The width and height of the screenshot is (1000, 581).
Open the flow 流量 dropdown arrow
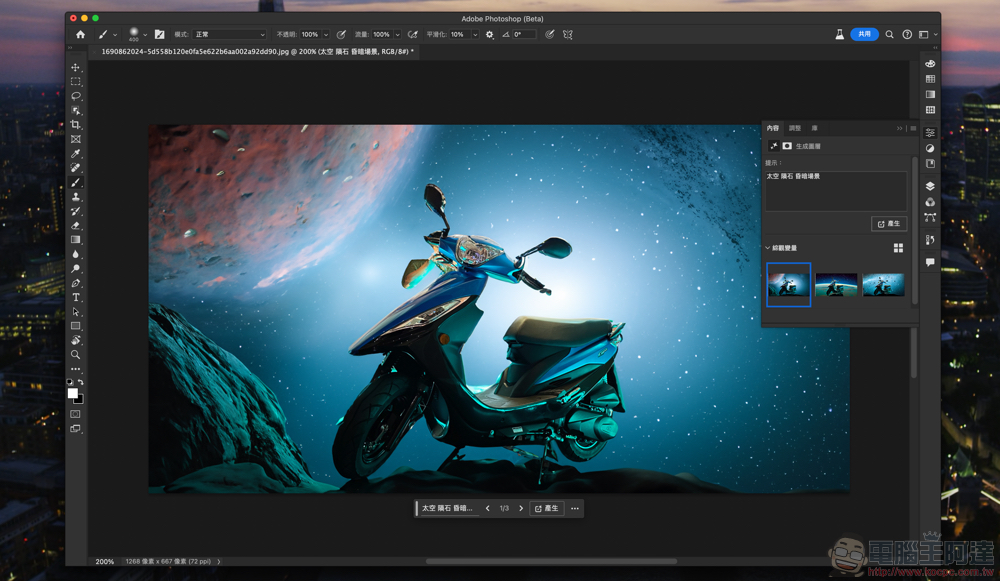point(397,34)
